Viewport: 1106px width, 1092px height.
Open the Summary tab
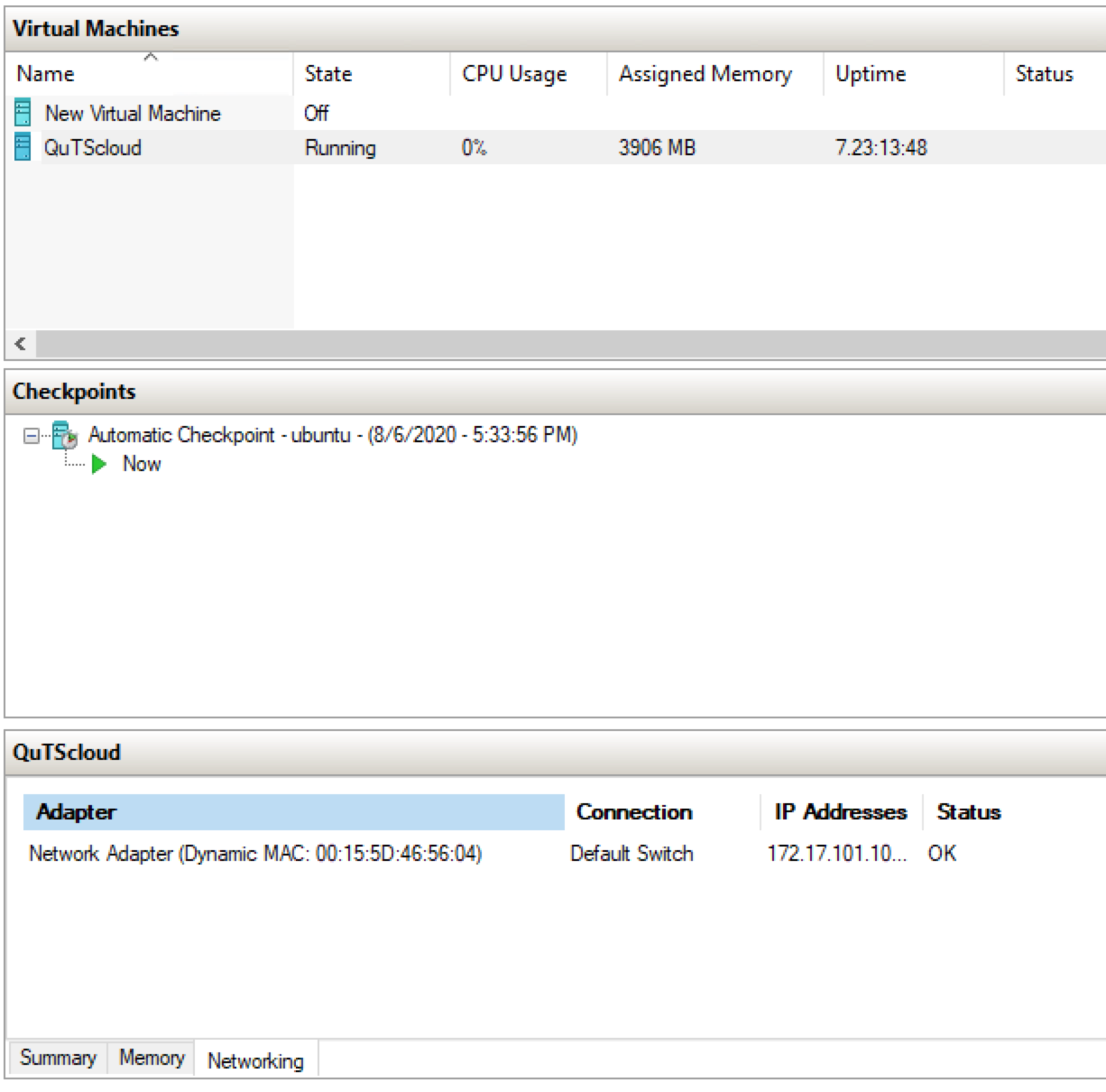(x=58, y=1058)
